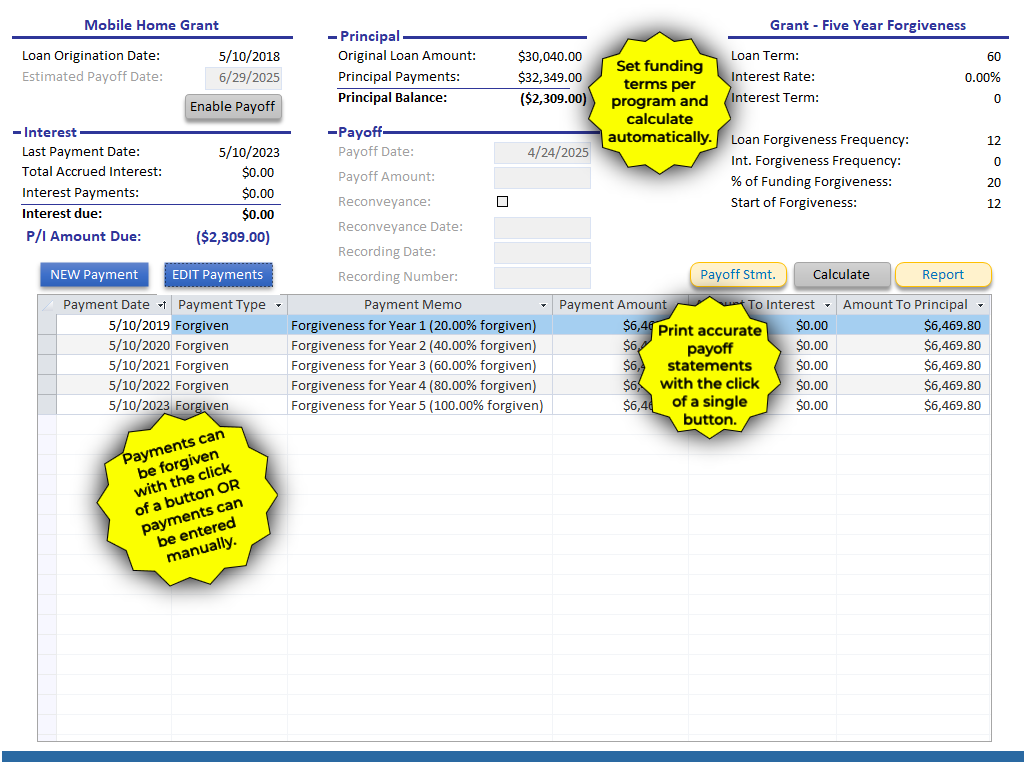Click the Calculate button
1027x762 pixels.
point(842,275)
